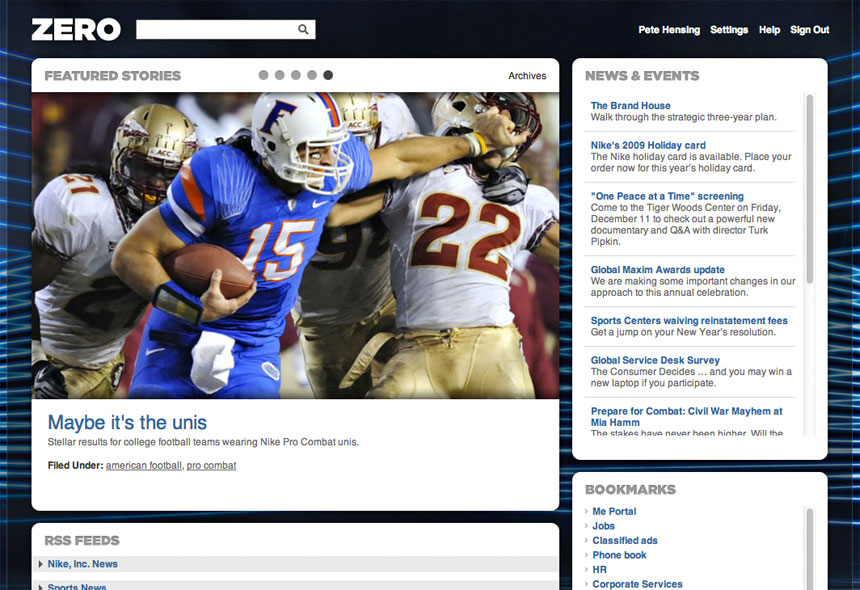Click chevron beside 'HR' bookmark
Viewport: 860px width, 590px height.
pos(586,569)
